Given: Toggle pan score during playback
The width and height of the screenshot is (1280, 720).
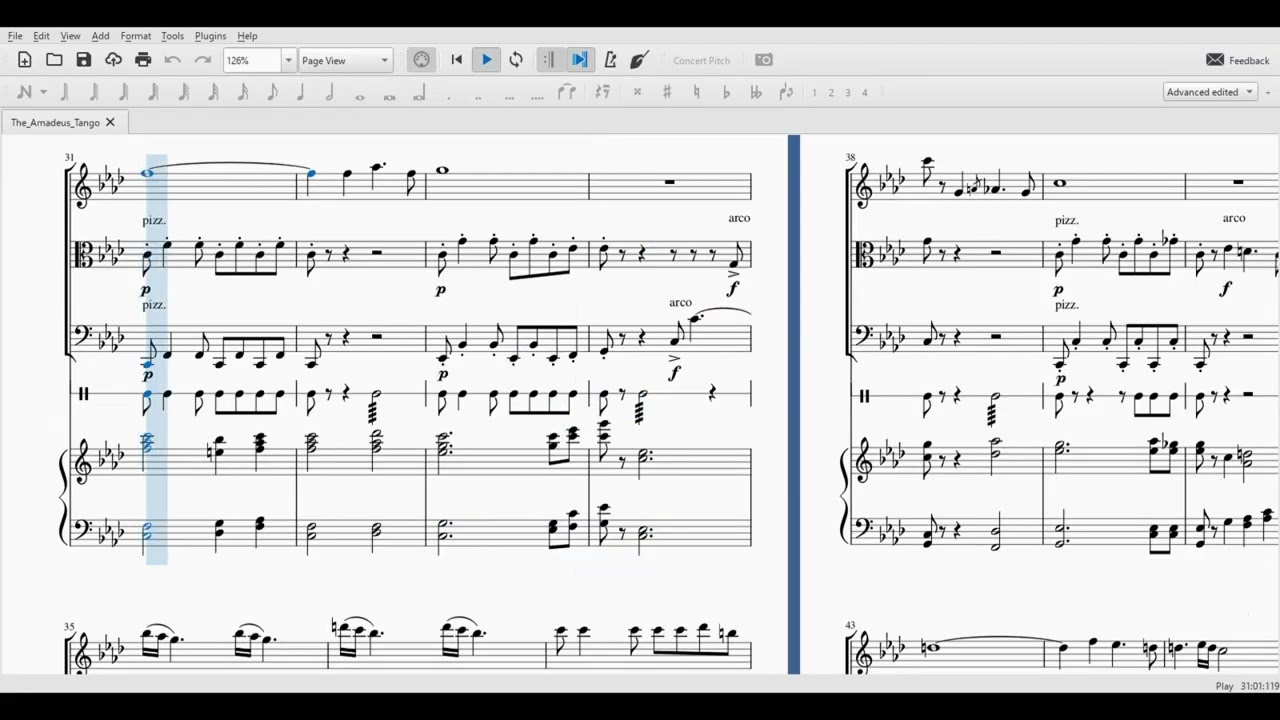Looking at the screenshot, I should [x=579, y=60].
